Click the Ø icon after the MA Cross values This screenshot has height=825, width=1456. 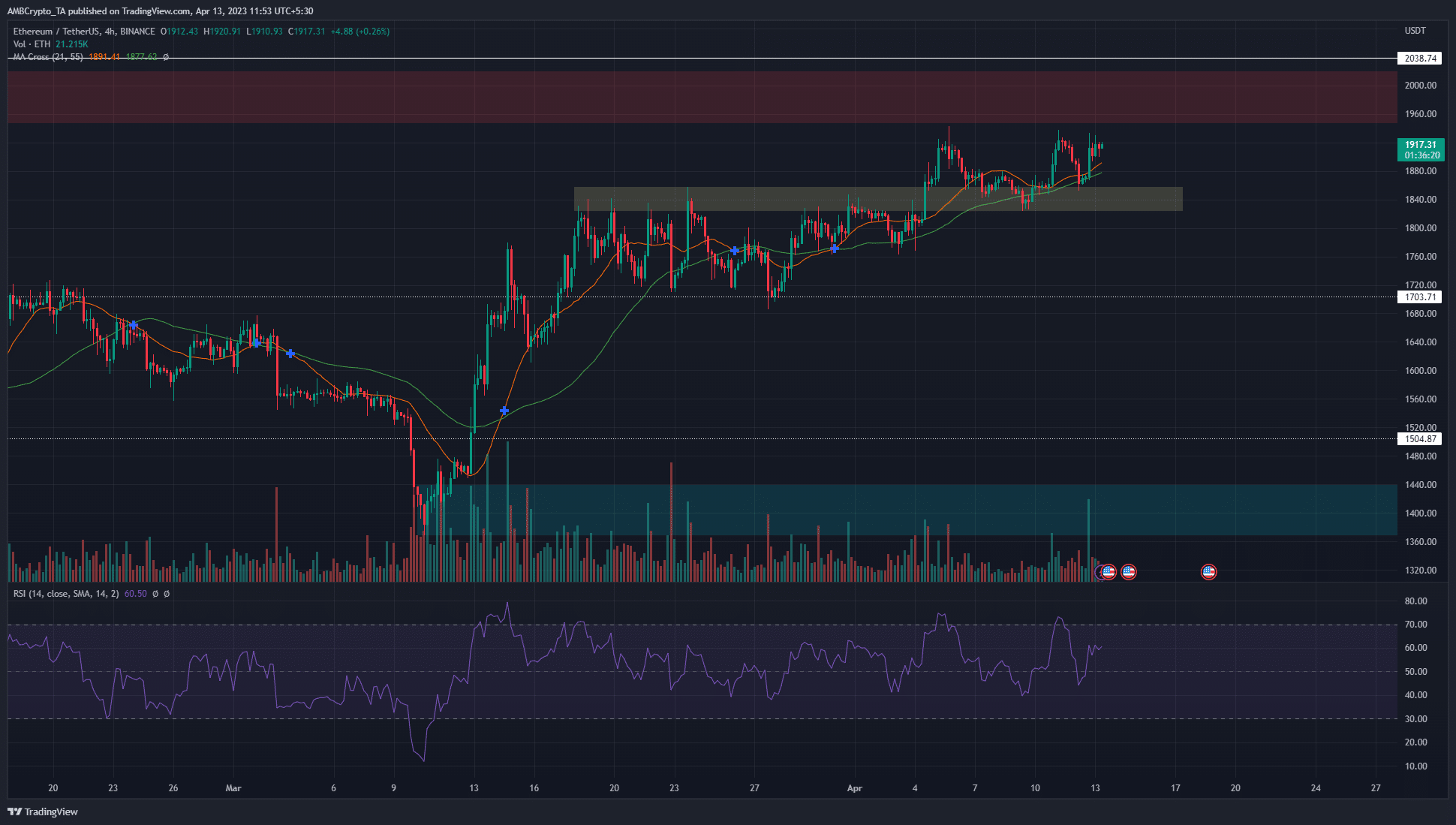pos(165,58)
